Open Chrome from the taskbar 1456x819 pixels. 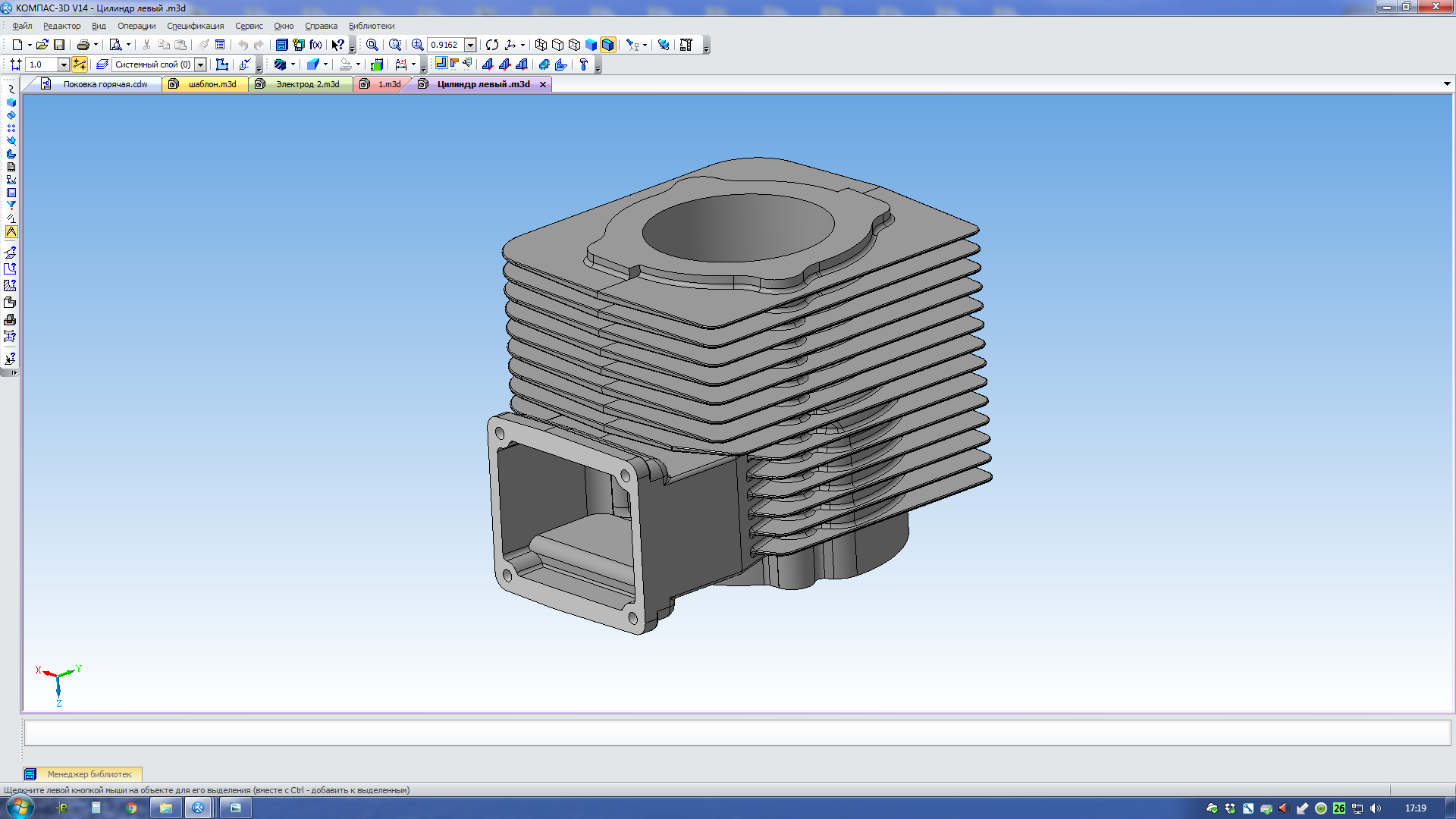131,808
